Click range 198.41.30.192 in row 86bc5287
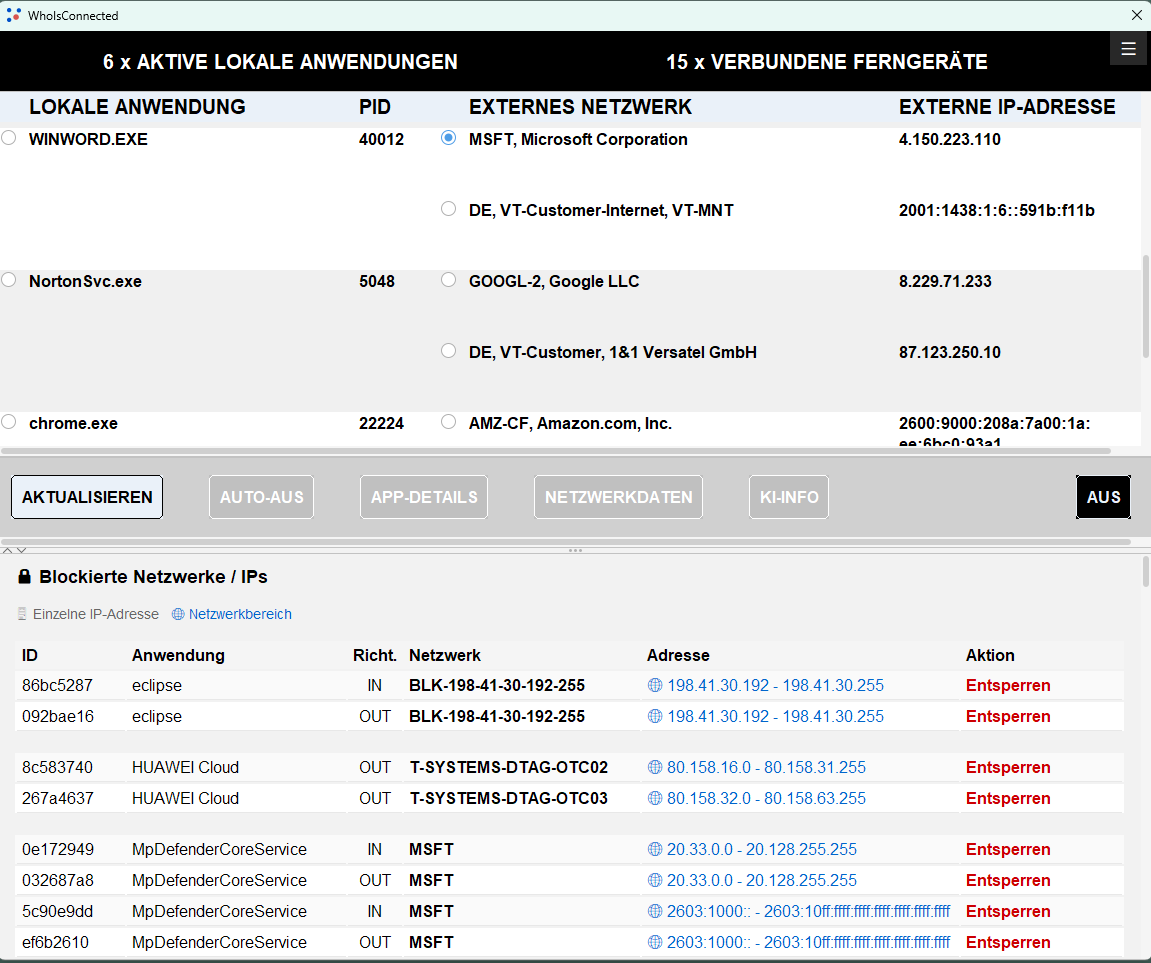Image resolution: width=1151 pixels, height=963 pixels. 775,685
